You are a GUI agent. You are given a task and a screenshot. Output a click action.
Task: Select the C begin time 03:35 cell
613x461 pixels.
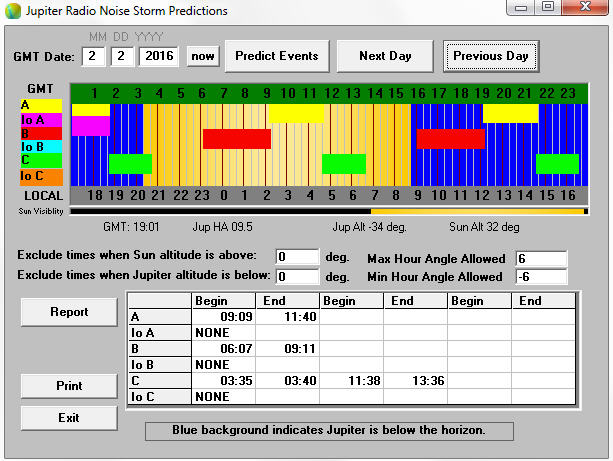224,381
